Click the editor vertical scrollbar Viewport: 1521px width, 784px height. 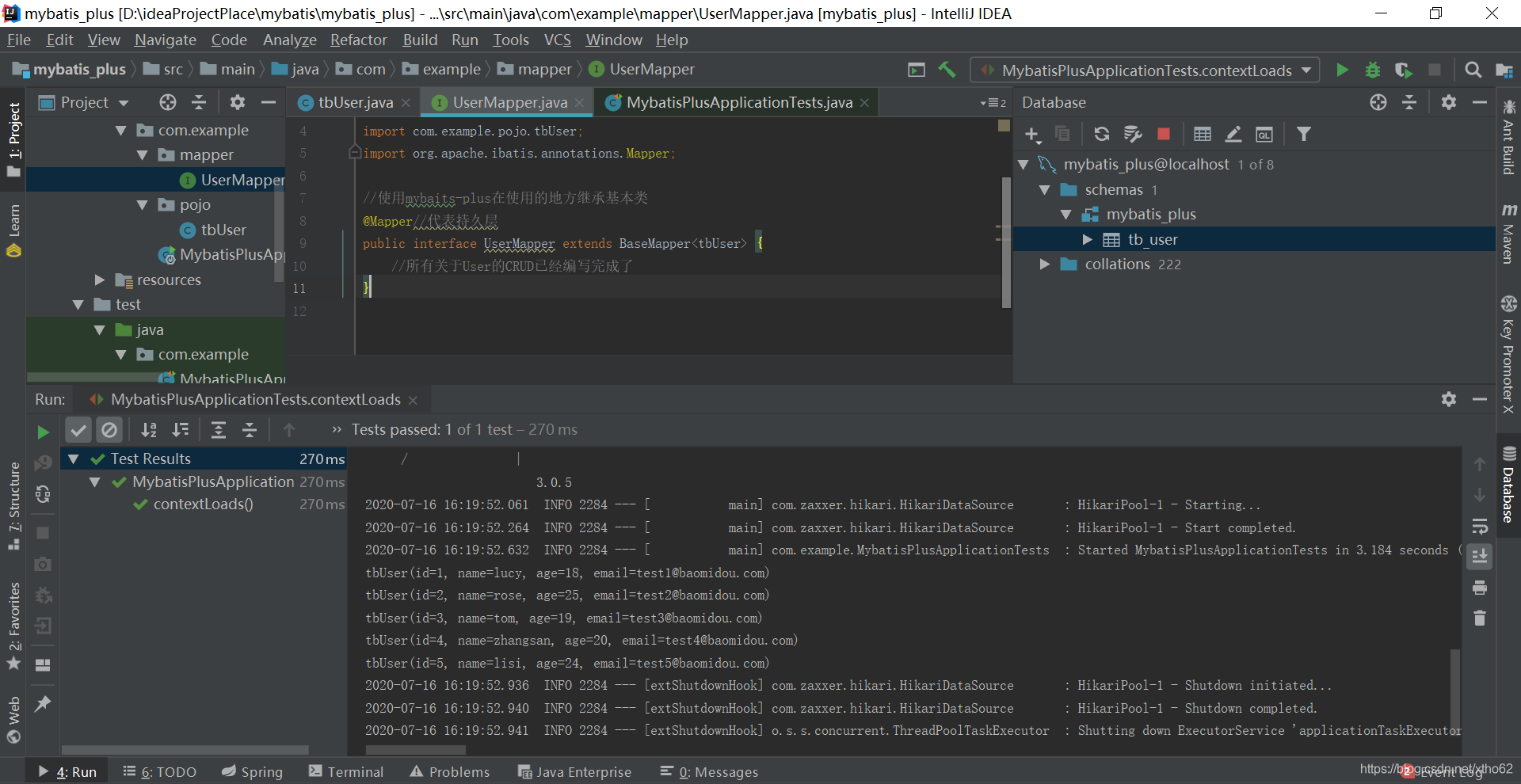coord(1006,242)
